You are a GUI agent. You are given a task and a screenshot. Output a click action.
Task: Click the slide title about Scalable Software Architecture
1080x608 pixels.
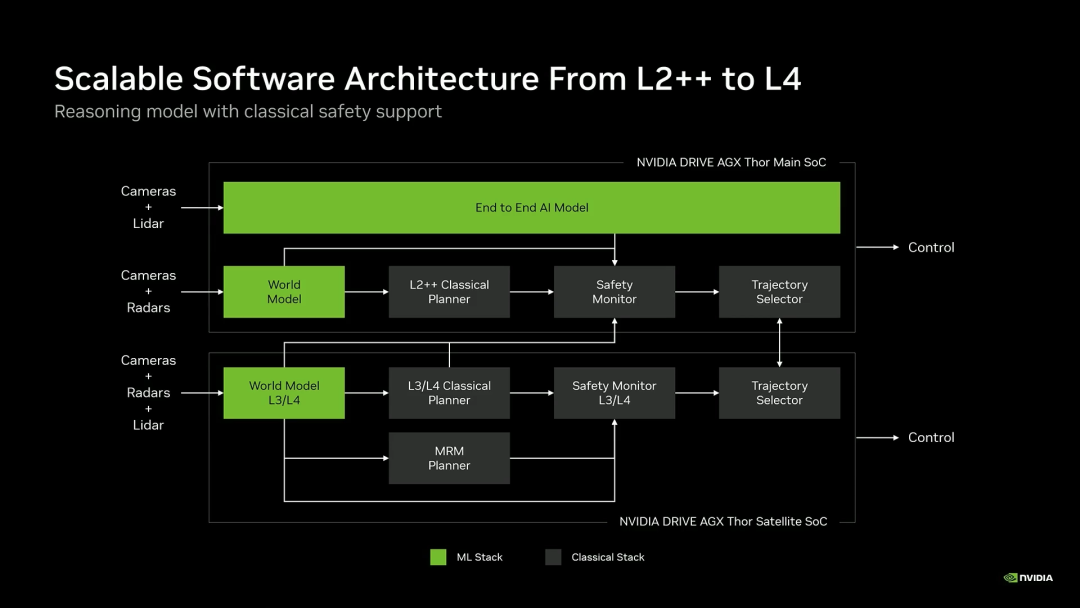click(427, 79)
